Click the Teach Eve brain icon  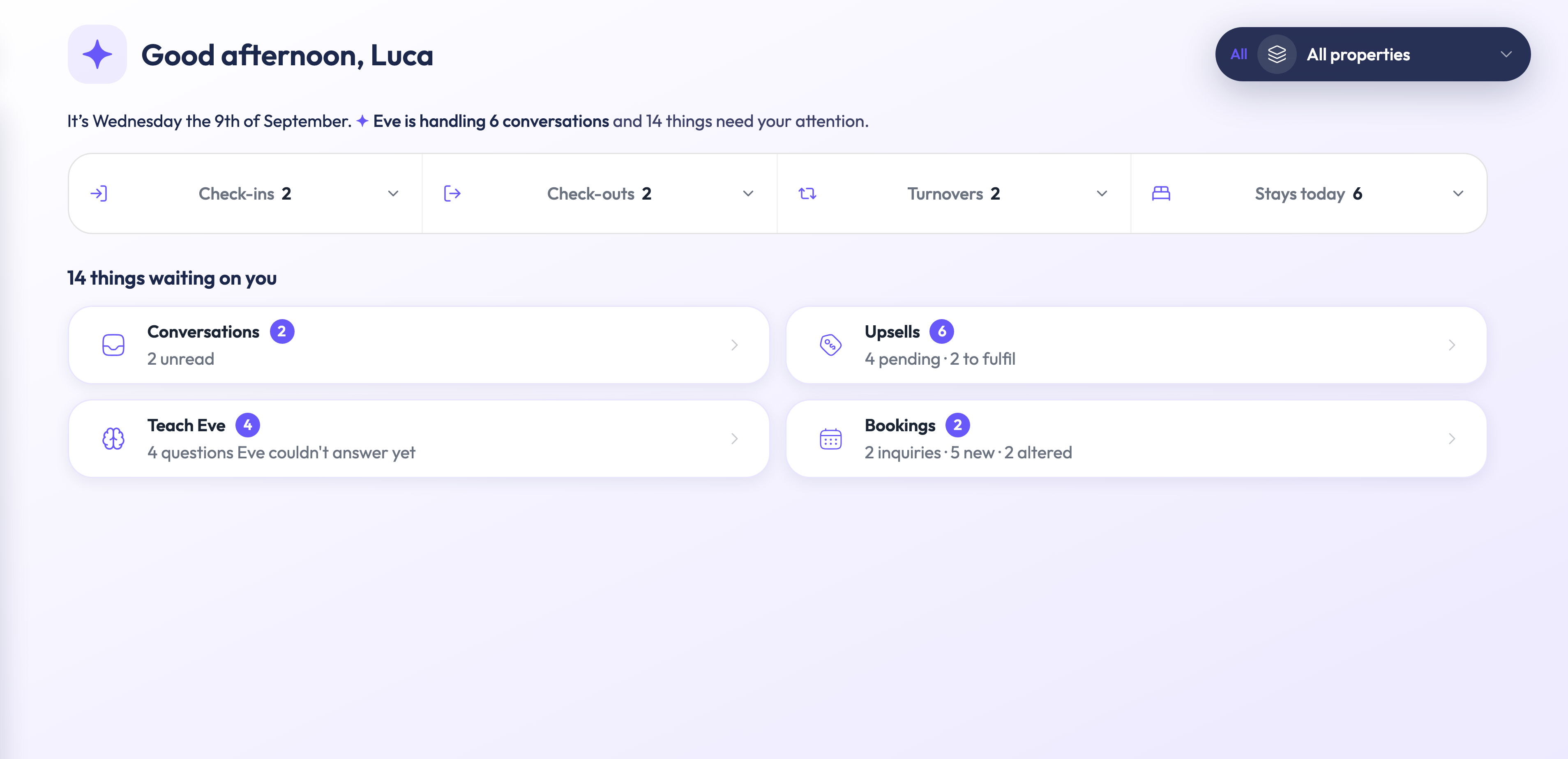[x=113, y=439]
